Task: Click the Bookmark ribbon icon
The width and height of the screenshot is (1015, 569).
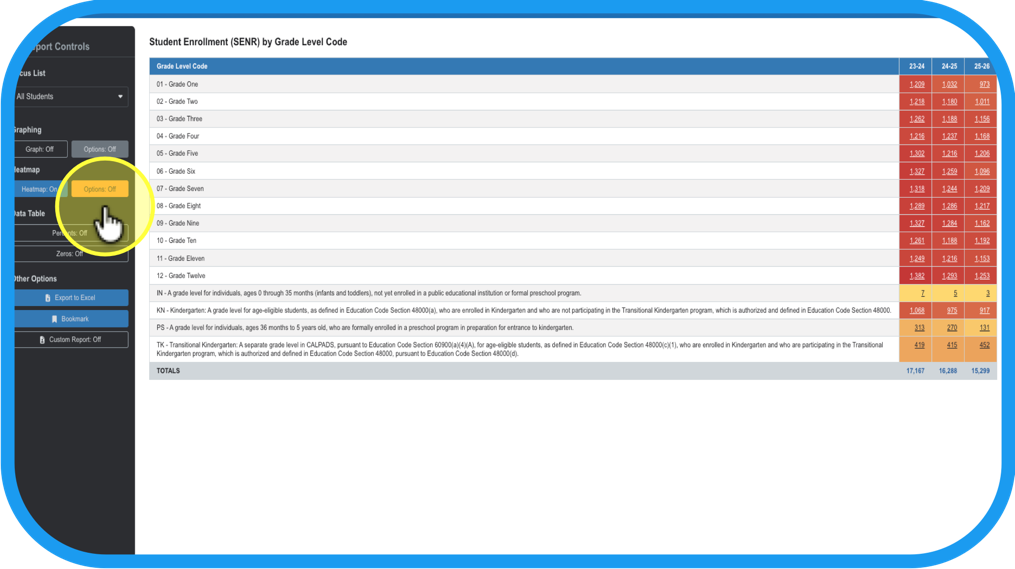Action: [54, 319]
